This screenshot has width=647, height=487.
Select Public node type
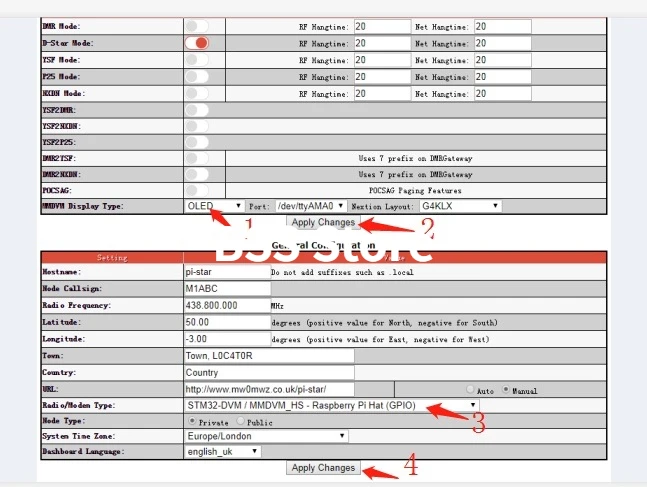pos(240,421)
